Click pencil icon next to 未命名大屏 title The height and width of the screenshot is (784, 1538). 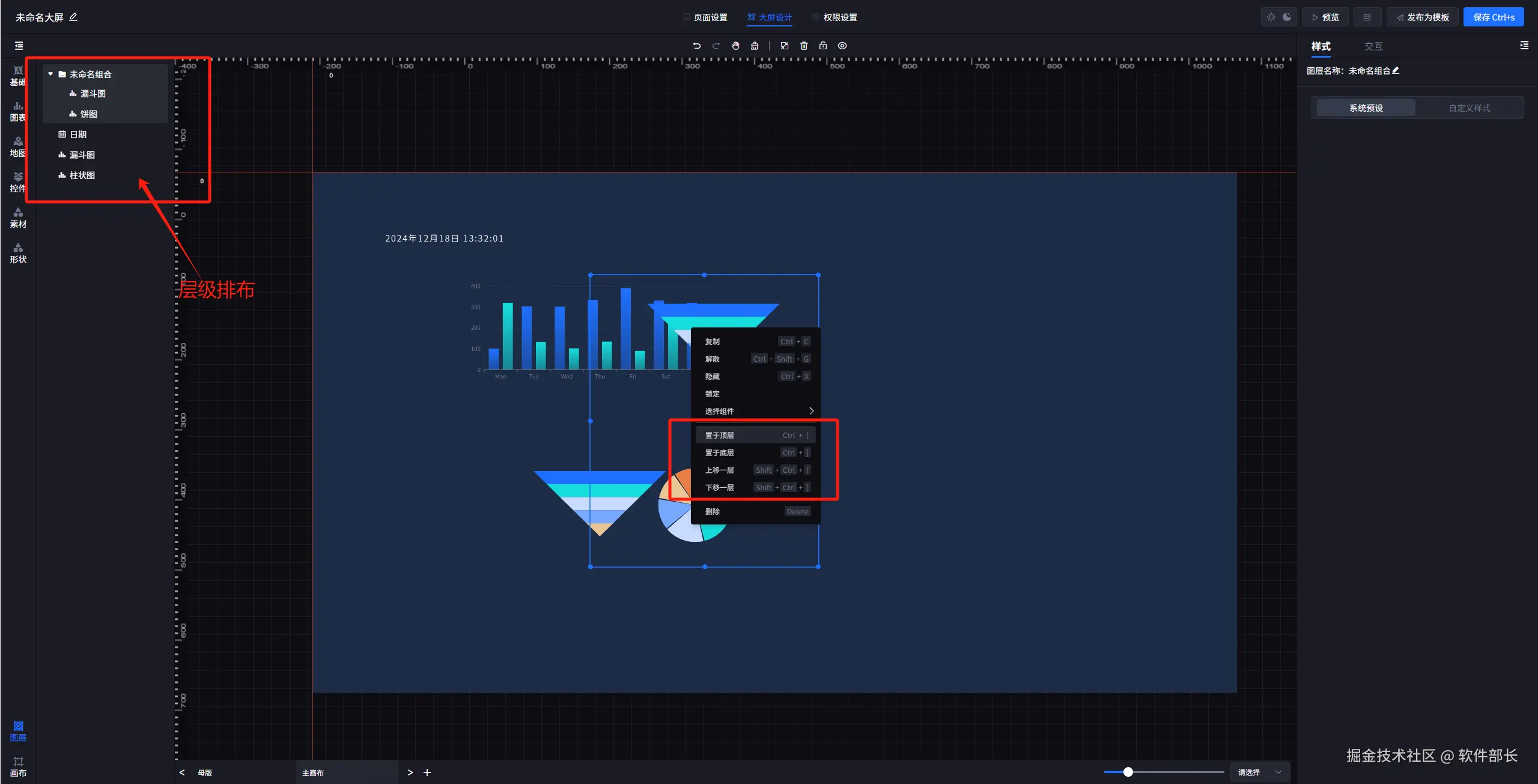coord(73,17)
